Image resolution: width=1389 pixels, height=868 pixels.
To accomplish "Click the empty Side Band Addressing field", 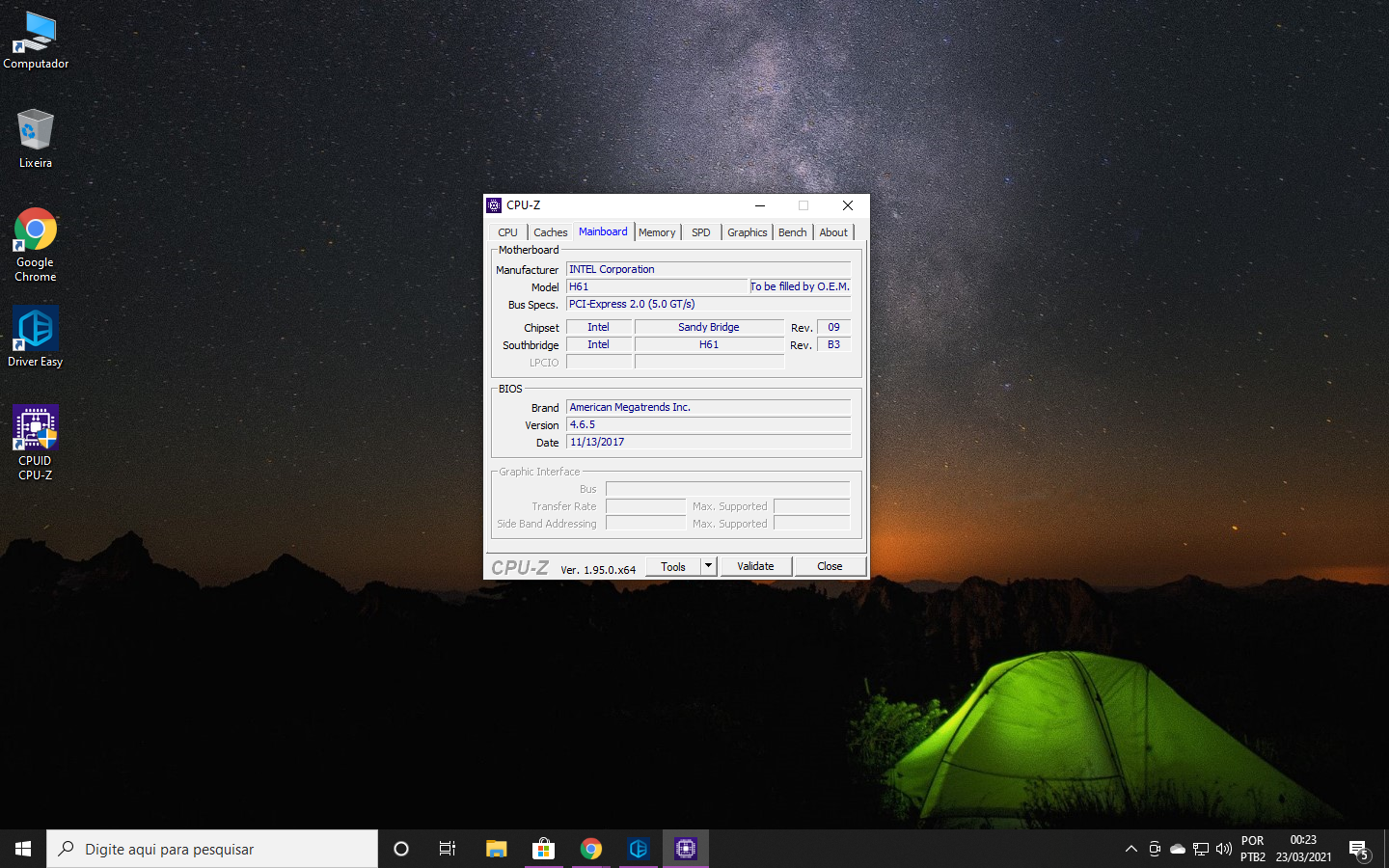I will point(645,525).
